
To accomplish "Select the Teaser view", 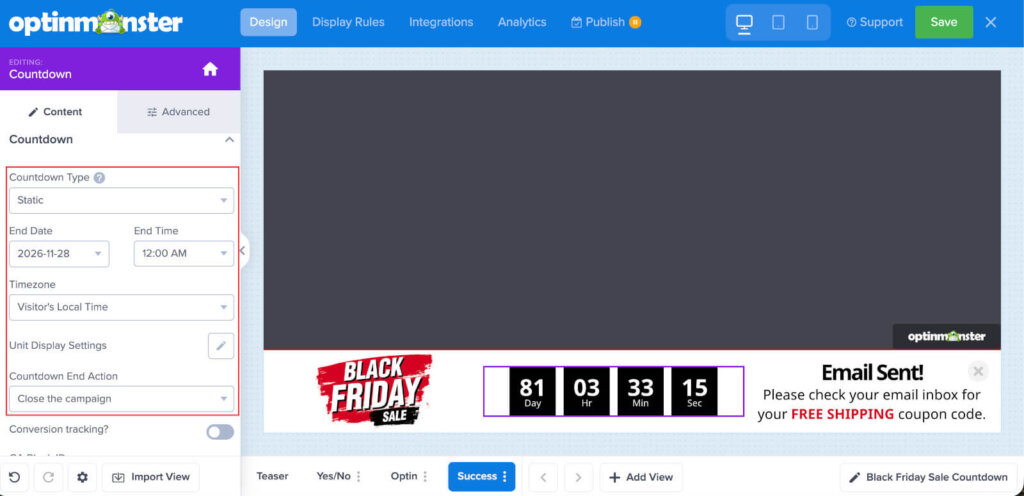I will (x=272, y=476).
